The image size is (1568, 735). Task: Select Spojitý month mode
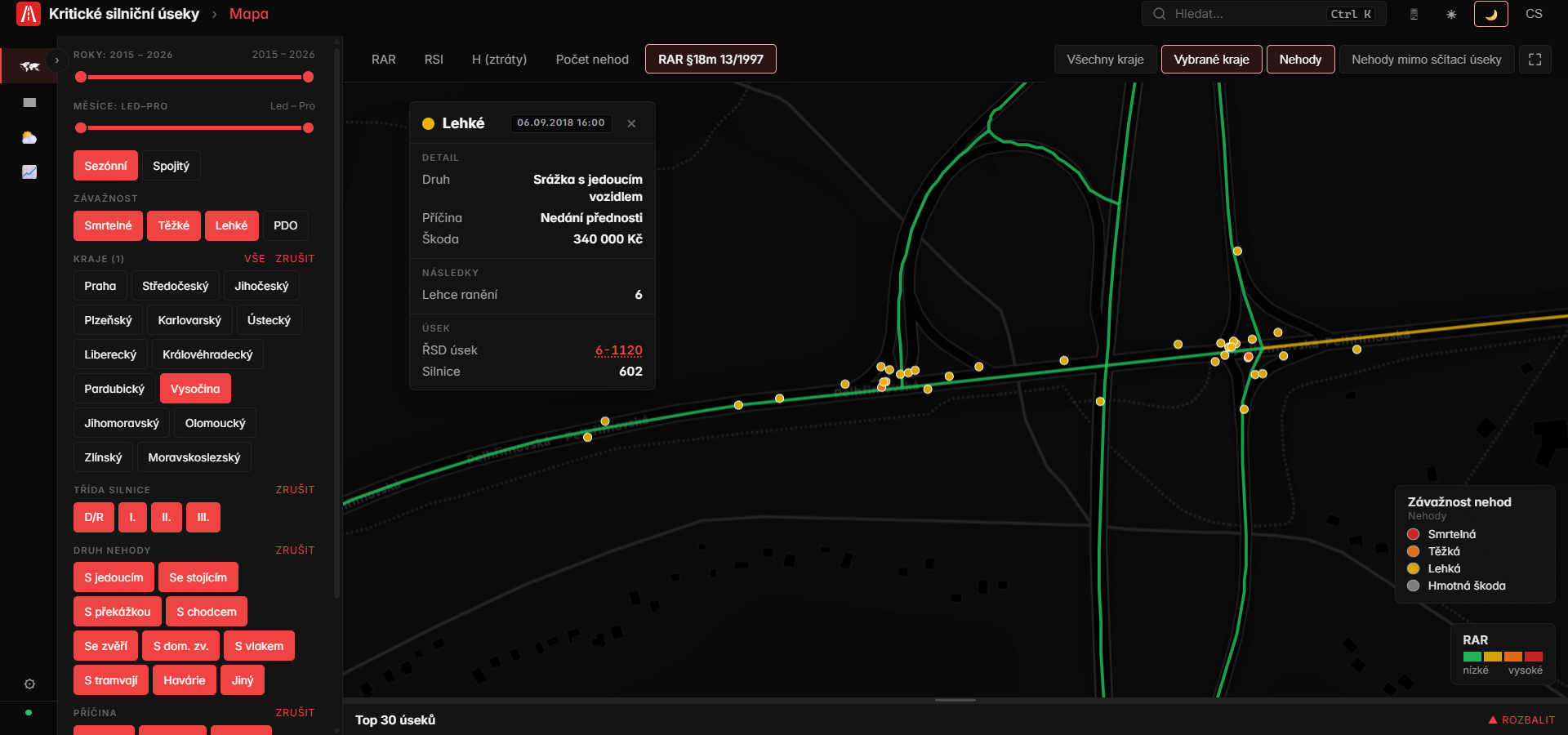pos(171,166)
